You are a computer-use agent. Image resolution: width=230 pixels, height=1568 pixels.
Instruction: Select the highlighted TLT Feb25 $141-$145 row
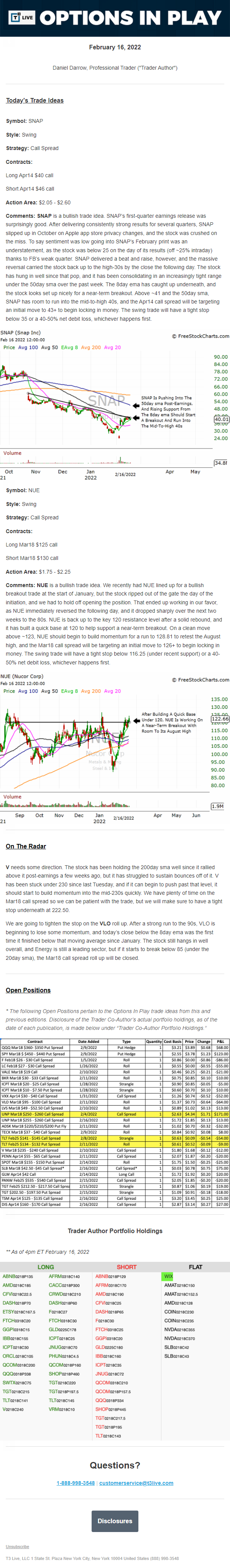pyautogui.click(x=115, y=1138)
